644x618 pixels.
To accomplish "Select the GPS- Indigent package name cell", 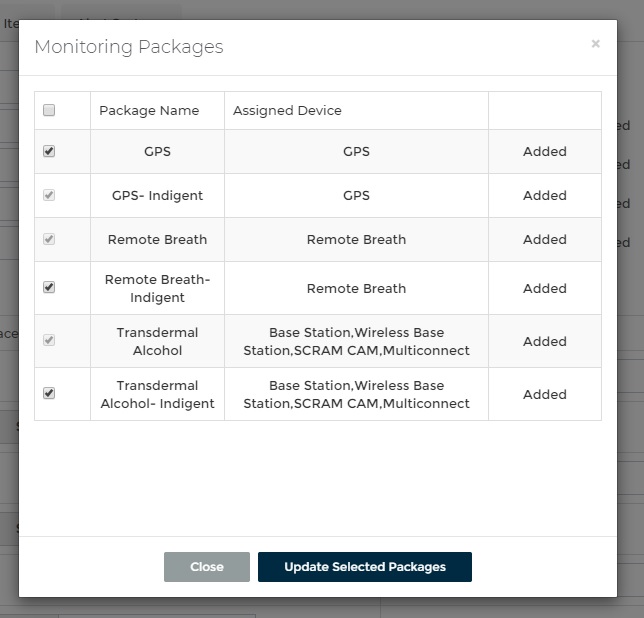I will pyautogui.click(x=157, y=196).
